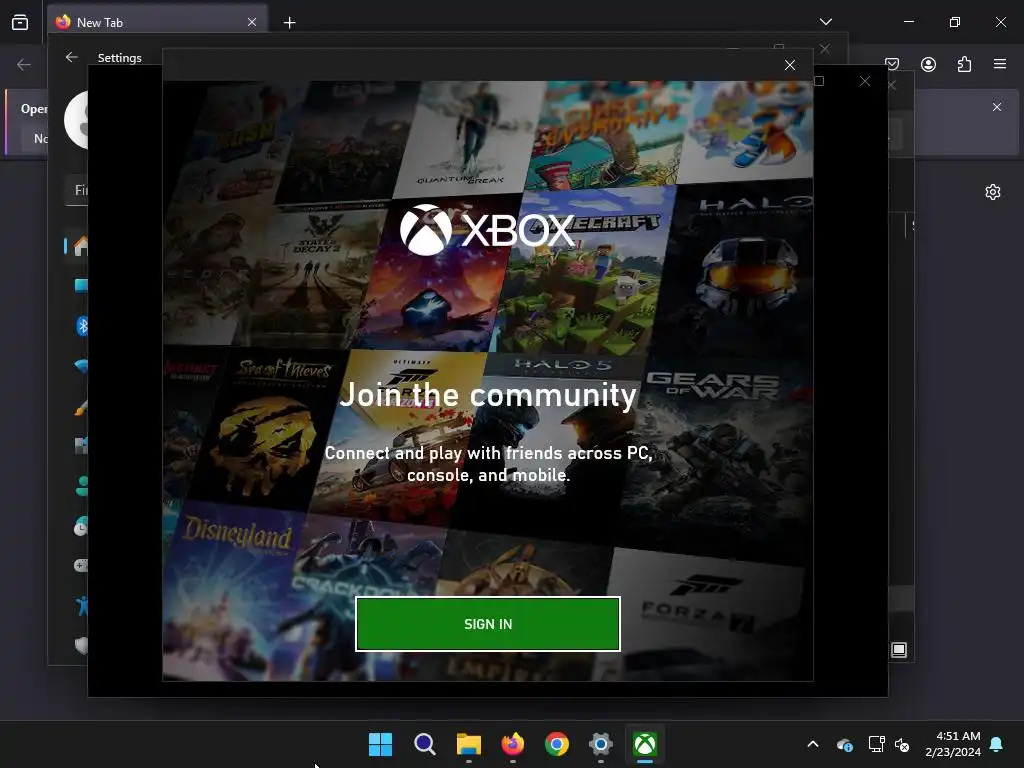Open the Firefox hamburger application menu

click(1000, 64)
